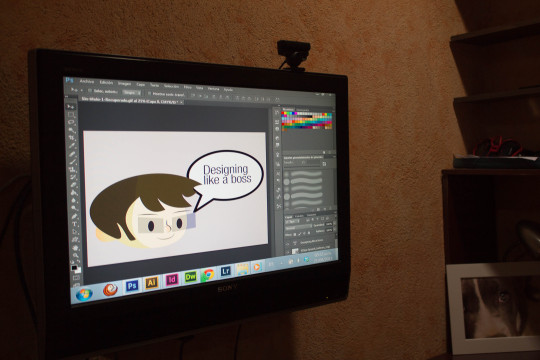Click the Windows Start orb
The image size is (540, 360).
coord(84,295)
